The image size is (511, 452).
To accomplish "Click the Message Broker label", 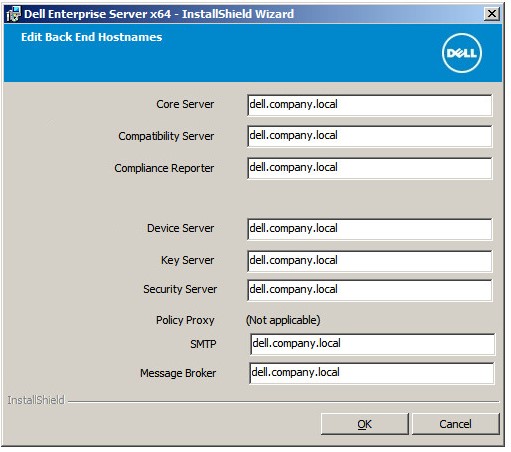I will point(178,373).
